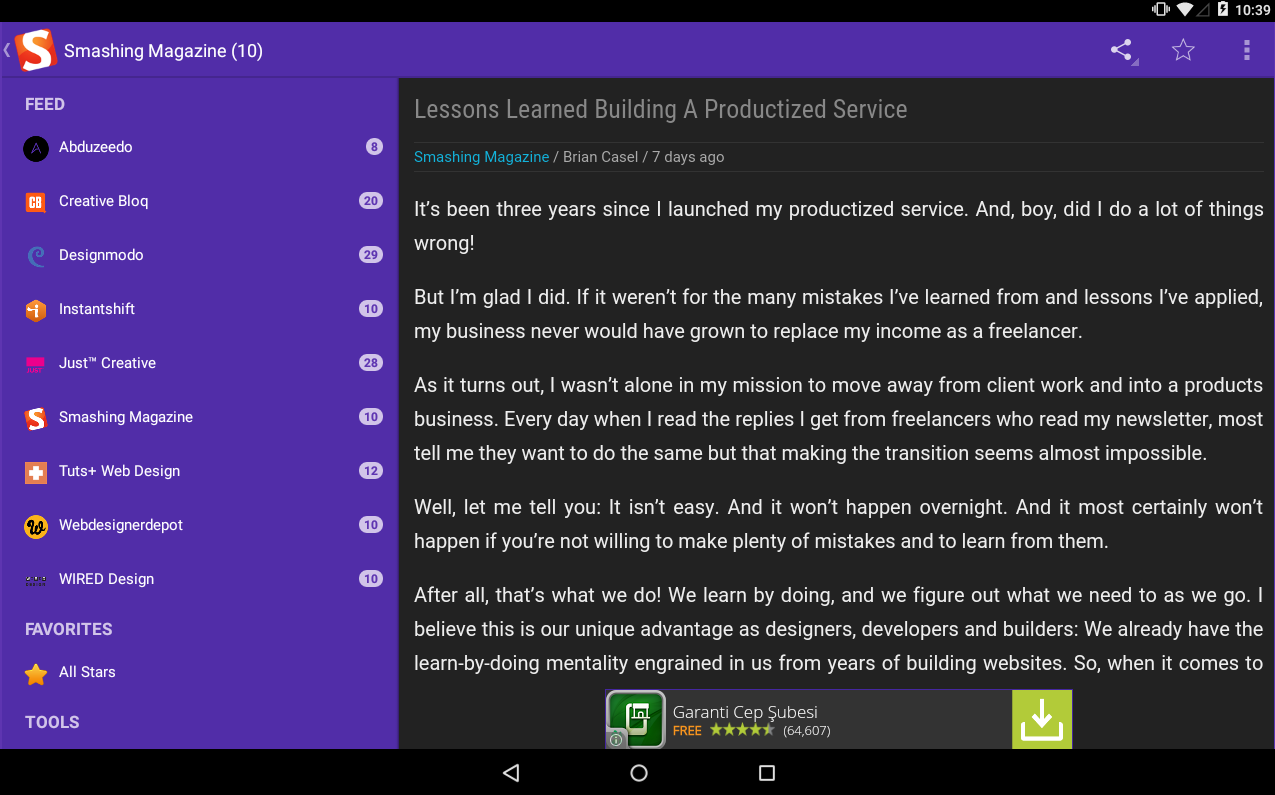Screen dimensions: 1275x795
Task: Open the article title Lessons Learned
Action: tap(661, 109)
